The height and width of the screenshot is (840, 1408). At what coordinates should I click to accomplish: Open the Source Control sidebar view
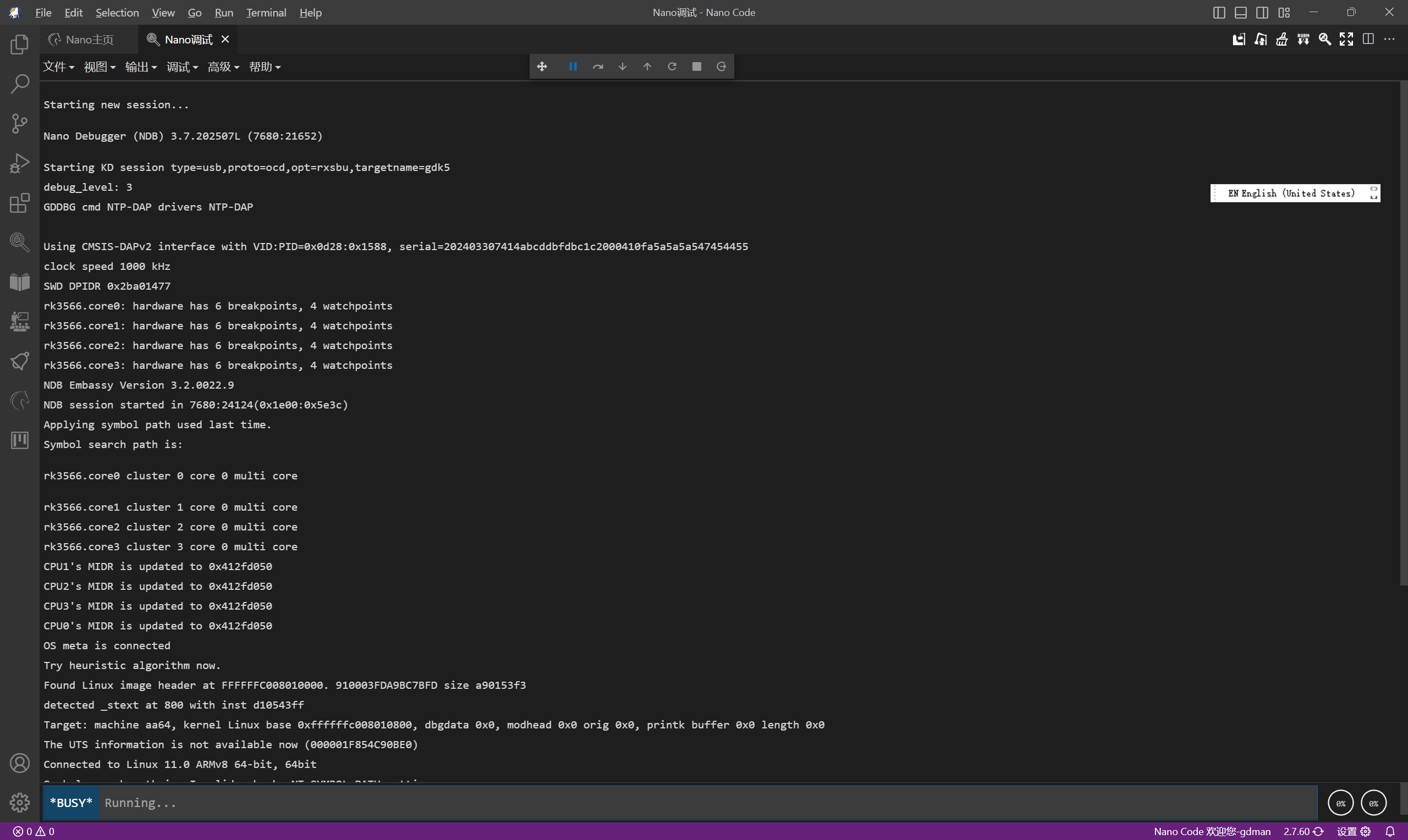pyautogui.click(x=19, y=123)
